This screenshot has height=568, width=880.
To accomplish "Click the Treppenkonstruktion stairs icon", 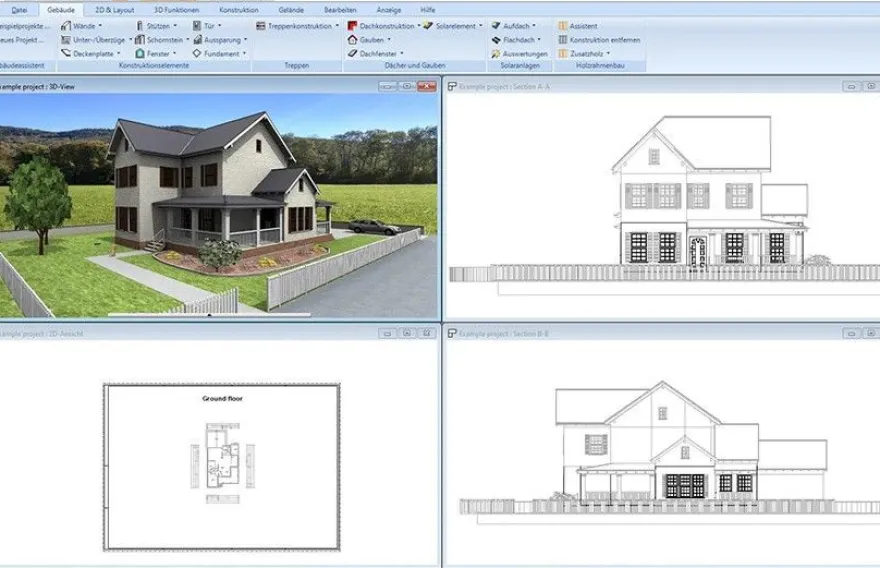I will (x=261, y=26).
